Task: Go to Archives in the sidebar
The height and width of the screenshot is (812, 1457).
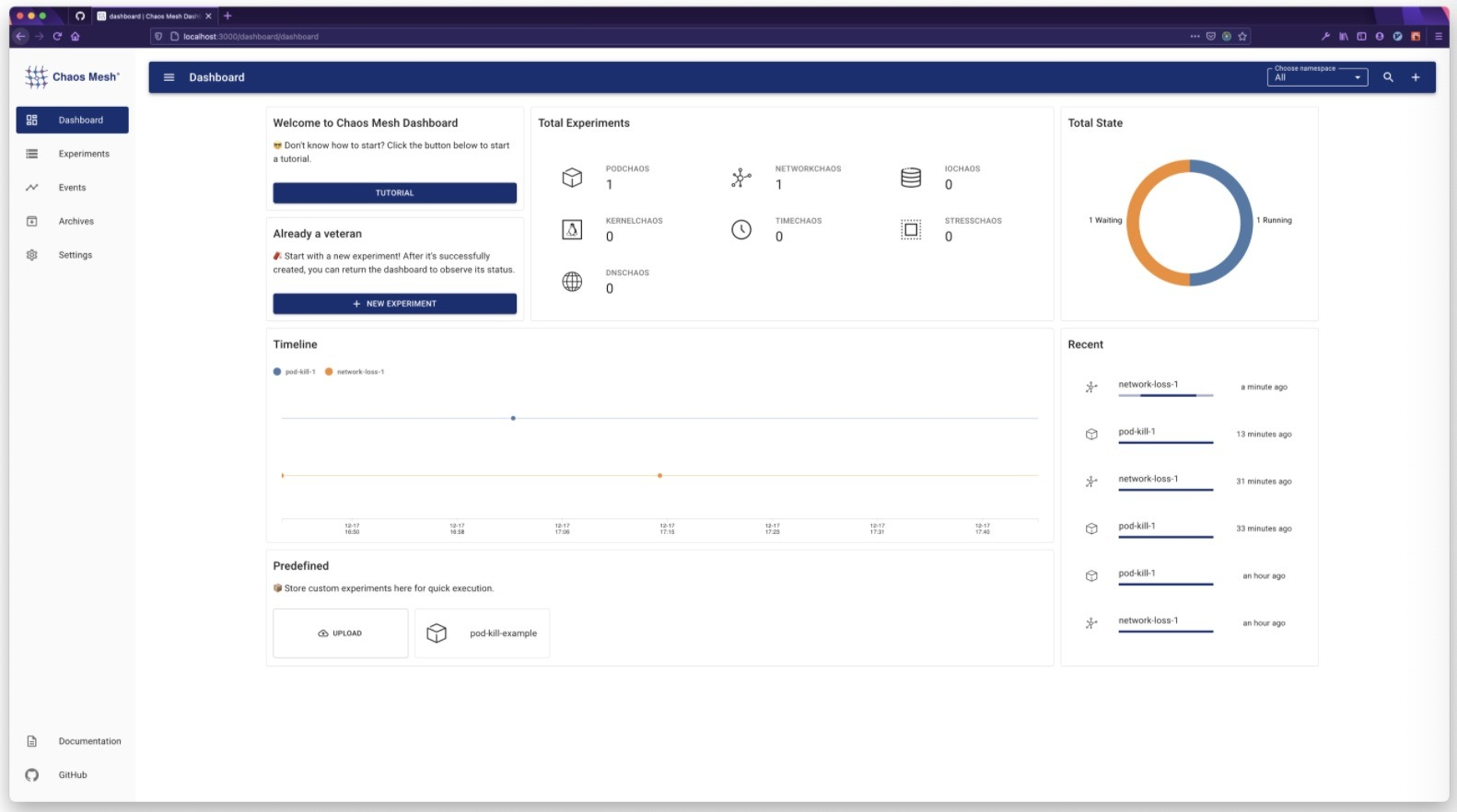Action: [x=76, y=221]
